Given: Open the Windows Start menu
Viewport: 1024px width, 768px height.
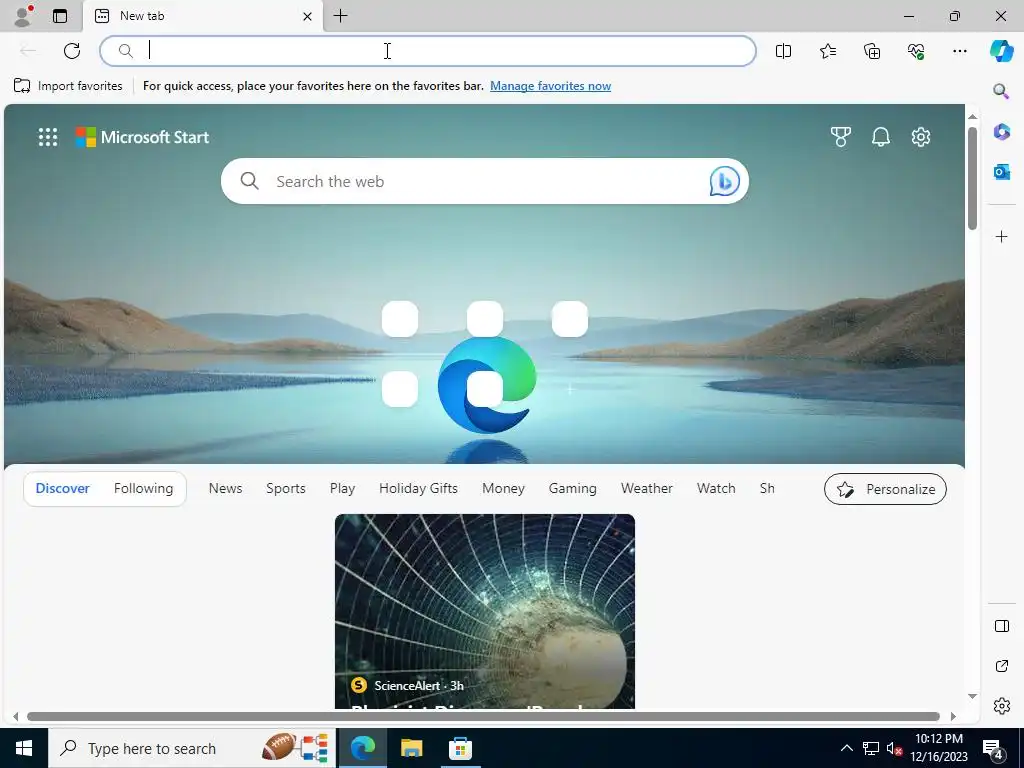Looking at the screenshot, I should (x=24, y=748).
